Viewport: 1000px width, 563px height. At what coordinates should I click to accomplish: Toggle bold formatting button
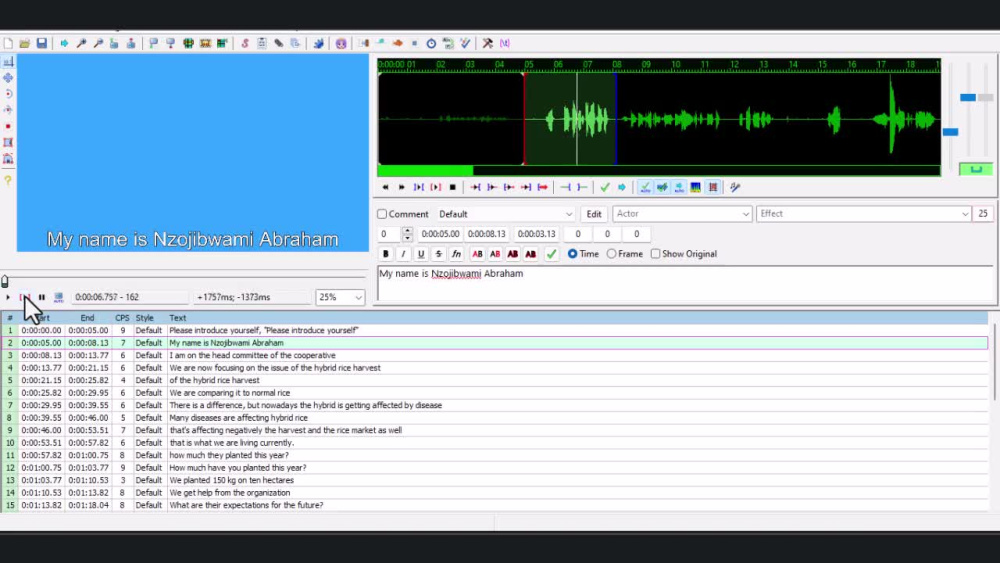pos(386,254)
